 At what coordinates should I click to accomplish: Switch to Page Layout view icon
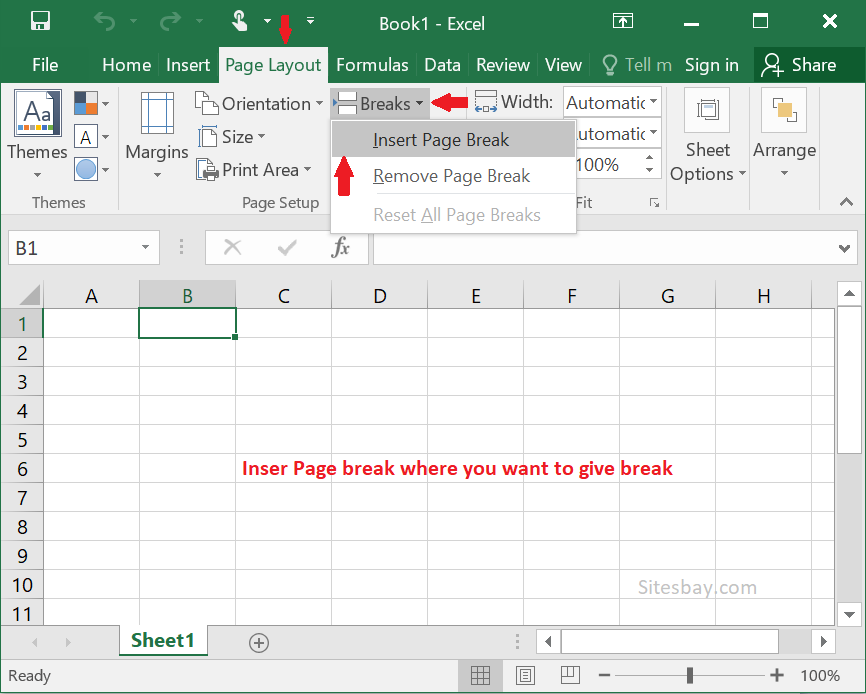pos(525,675)
